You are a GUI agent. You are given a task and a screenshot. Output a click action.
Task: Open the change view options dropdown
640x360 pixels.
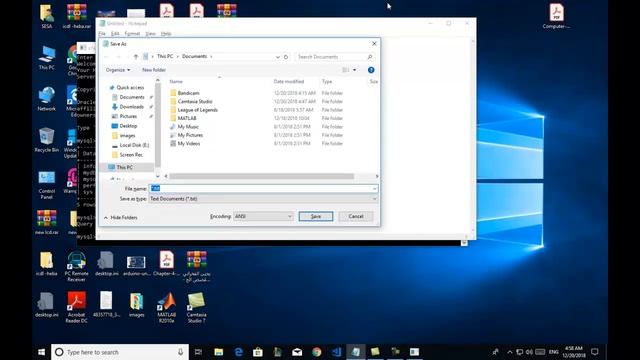[x=354, y=70]
